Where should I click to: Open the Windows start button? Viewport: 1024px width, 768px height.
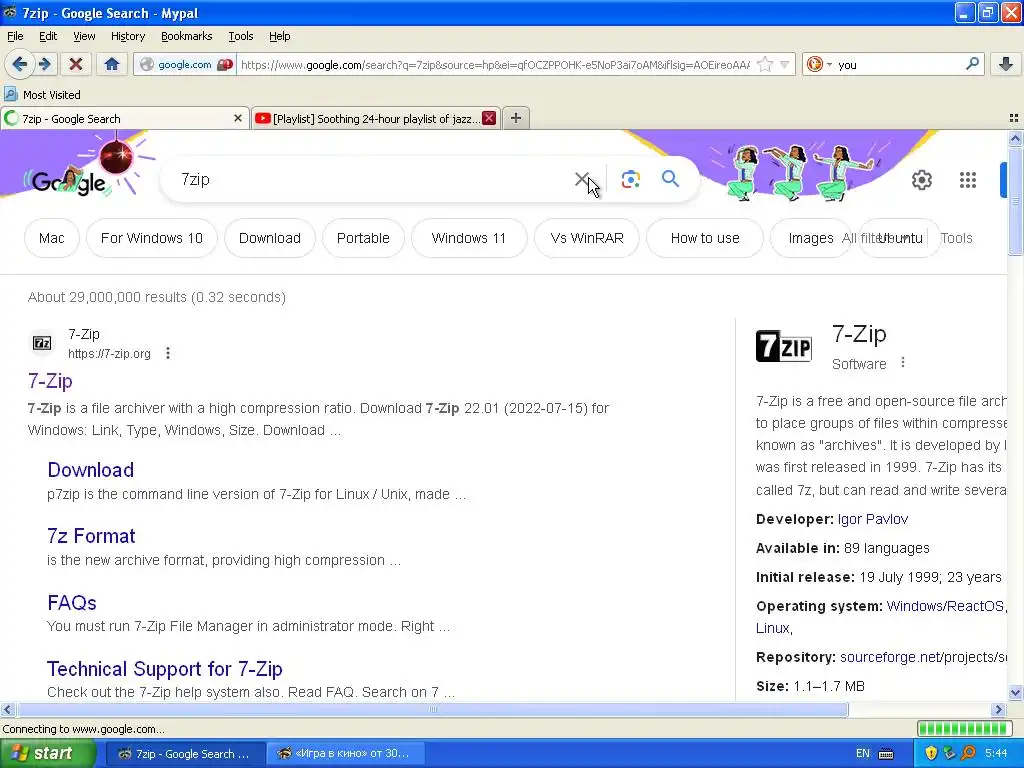[48, 753]
